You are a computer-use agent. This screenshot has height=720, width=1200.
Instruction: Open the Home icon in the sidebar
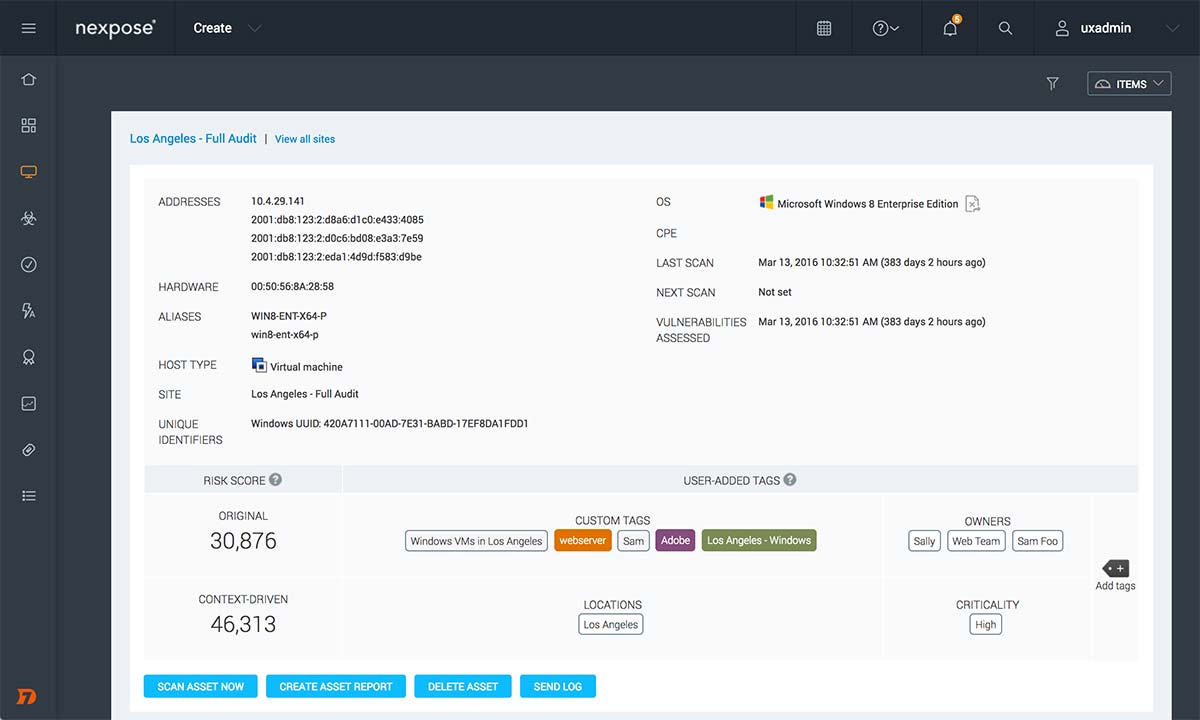tap(28, 78)
